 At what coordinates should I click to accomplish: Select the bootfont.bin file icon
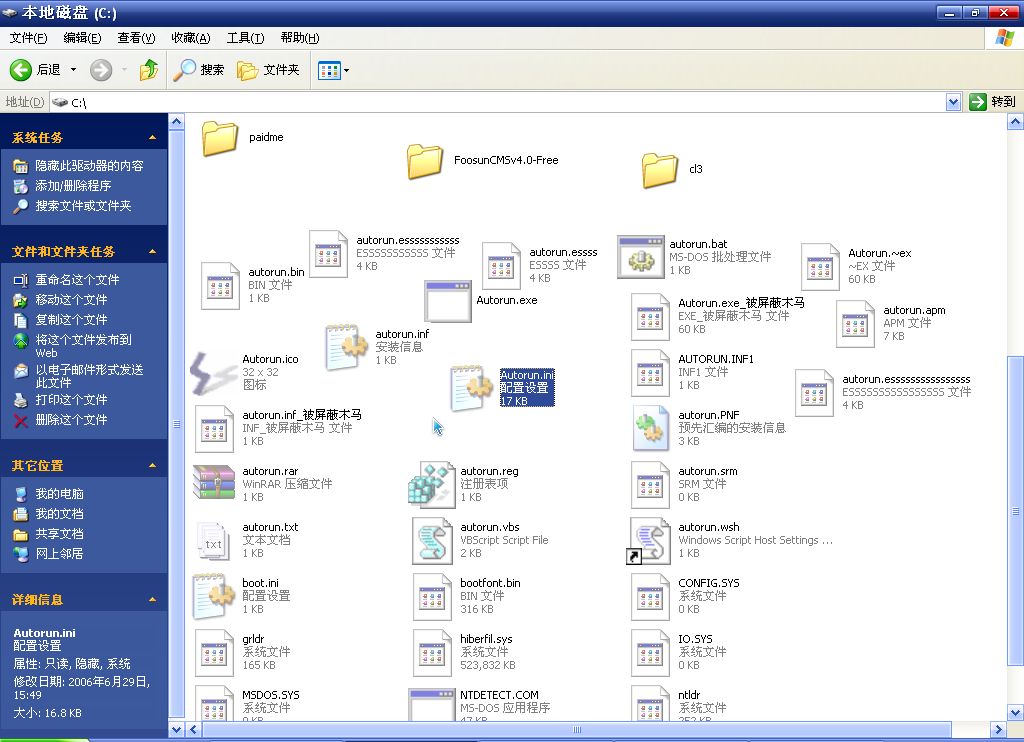point(432,596)
